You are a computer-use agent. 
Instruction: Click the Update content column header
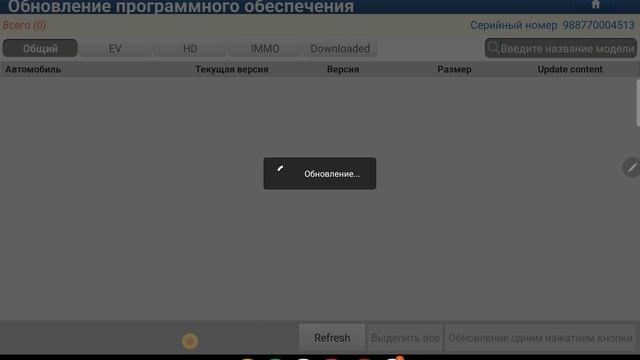pos(570,69)
